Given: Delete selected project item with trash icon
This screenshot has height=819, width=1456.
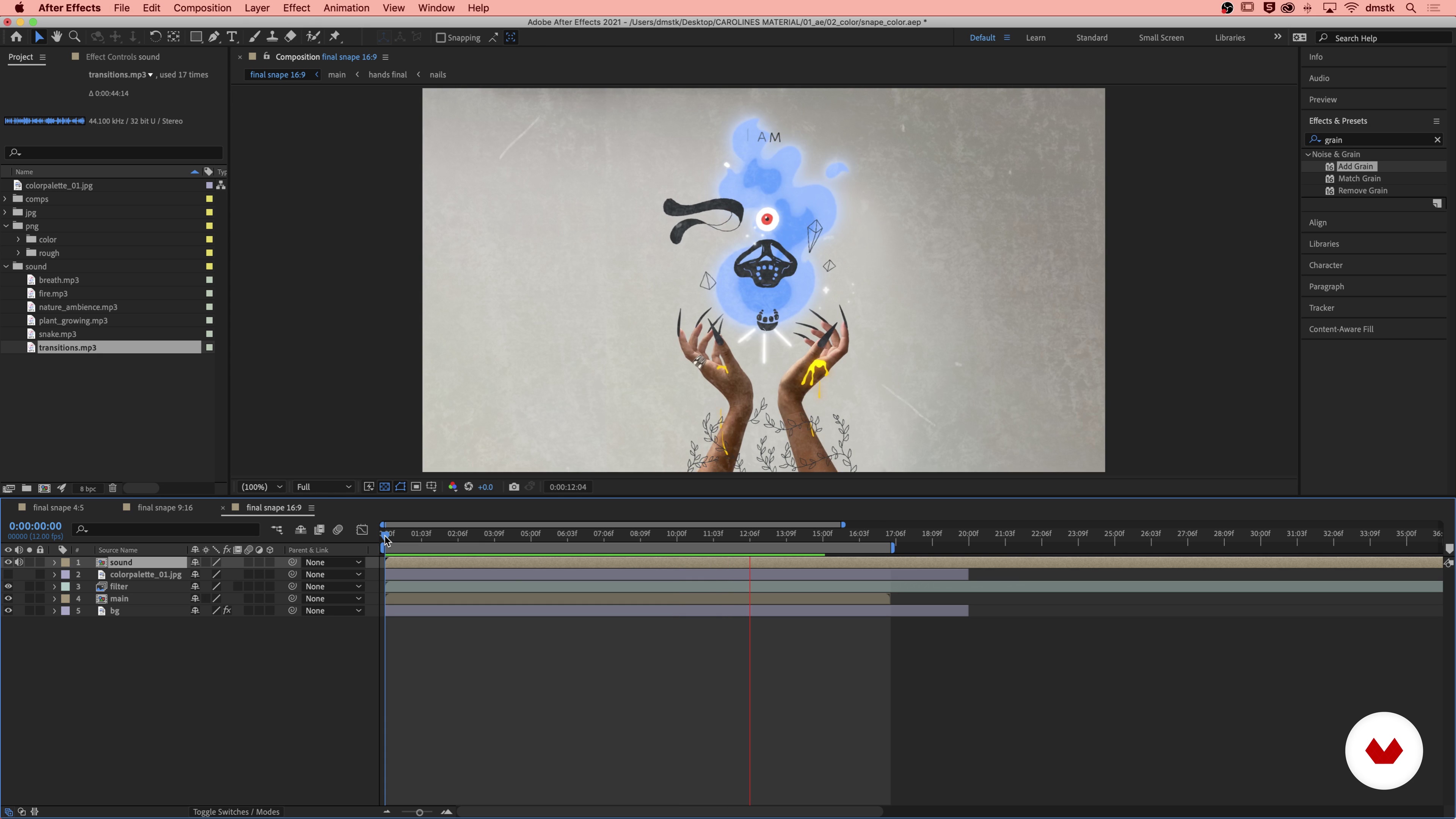Looking at the screenshot, I should pyautogui.click(x=113, y=488).
